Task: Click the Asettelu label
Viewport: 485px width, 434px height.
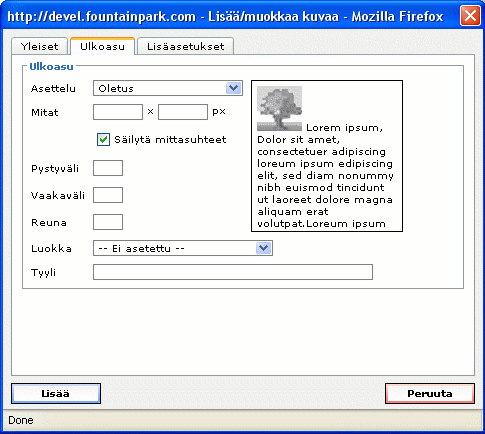Action: click(53, 89)
